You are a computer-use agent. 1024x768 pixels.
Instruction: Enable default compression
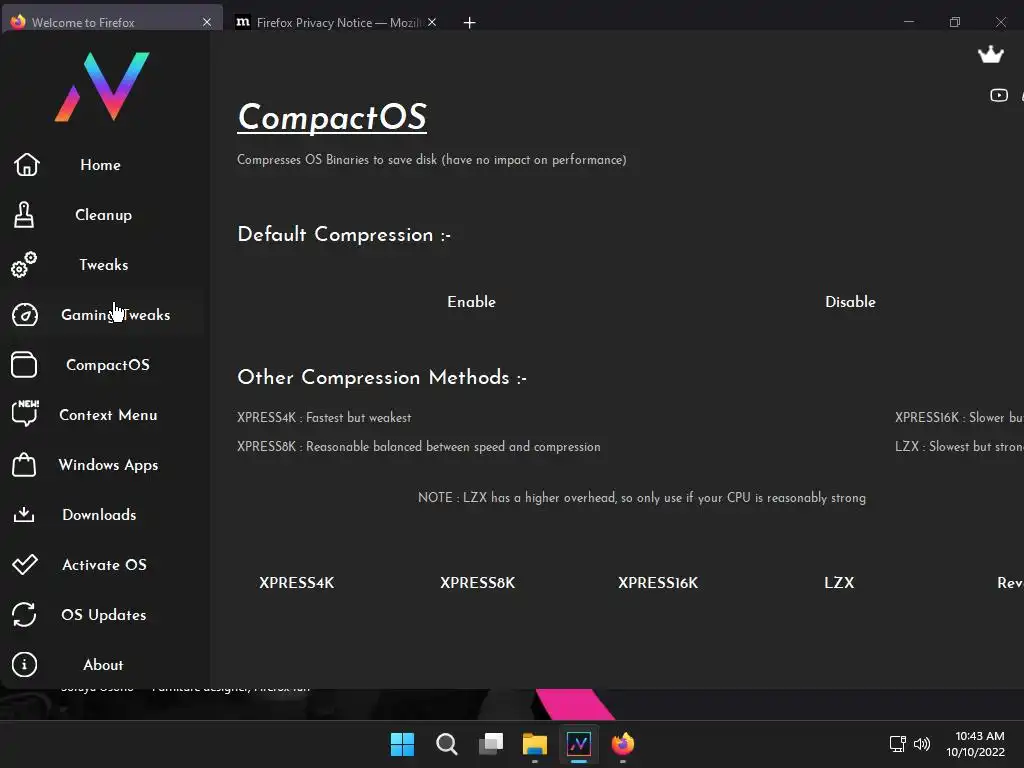pos(471,302)
